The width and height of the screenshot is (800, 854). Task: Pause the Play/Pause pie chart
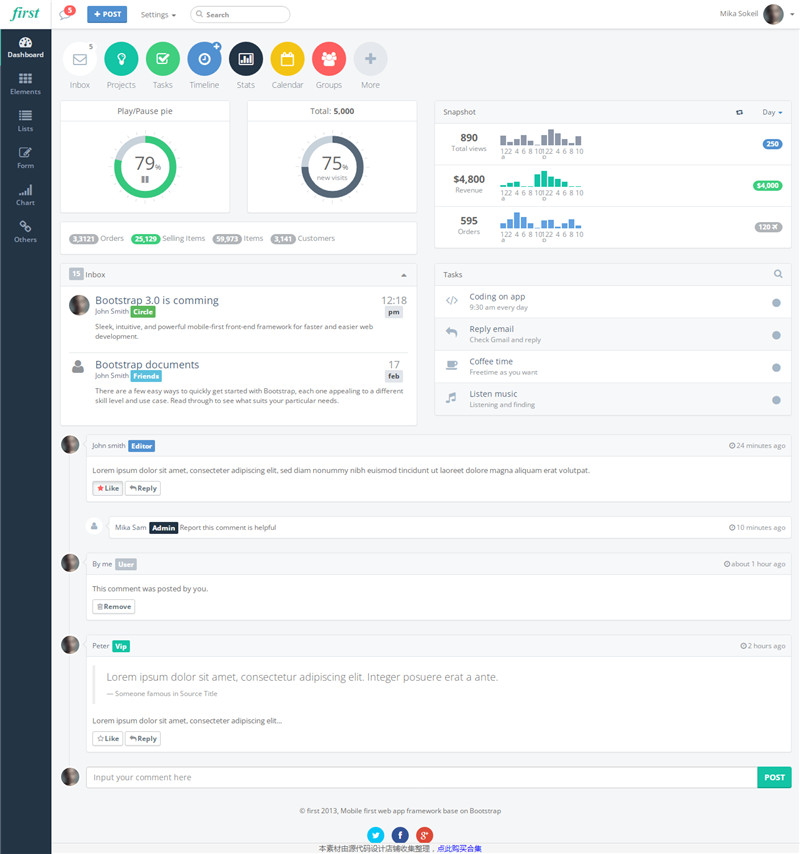pos(145,179)
